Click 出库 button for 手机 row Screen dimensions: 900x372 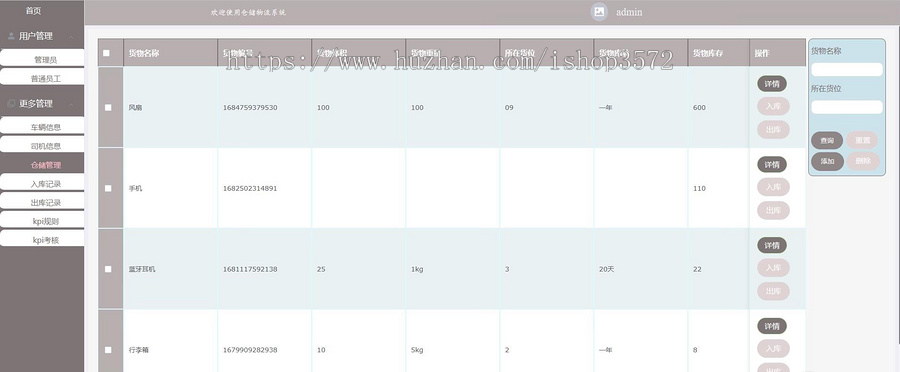[x=773, y=211]
